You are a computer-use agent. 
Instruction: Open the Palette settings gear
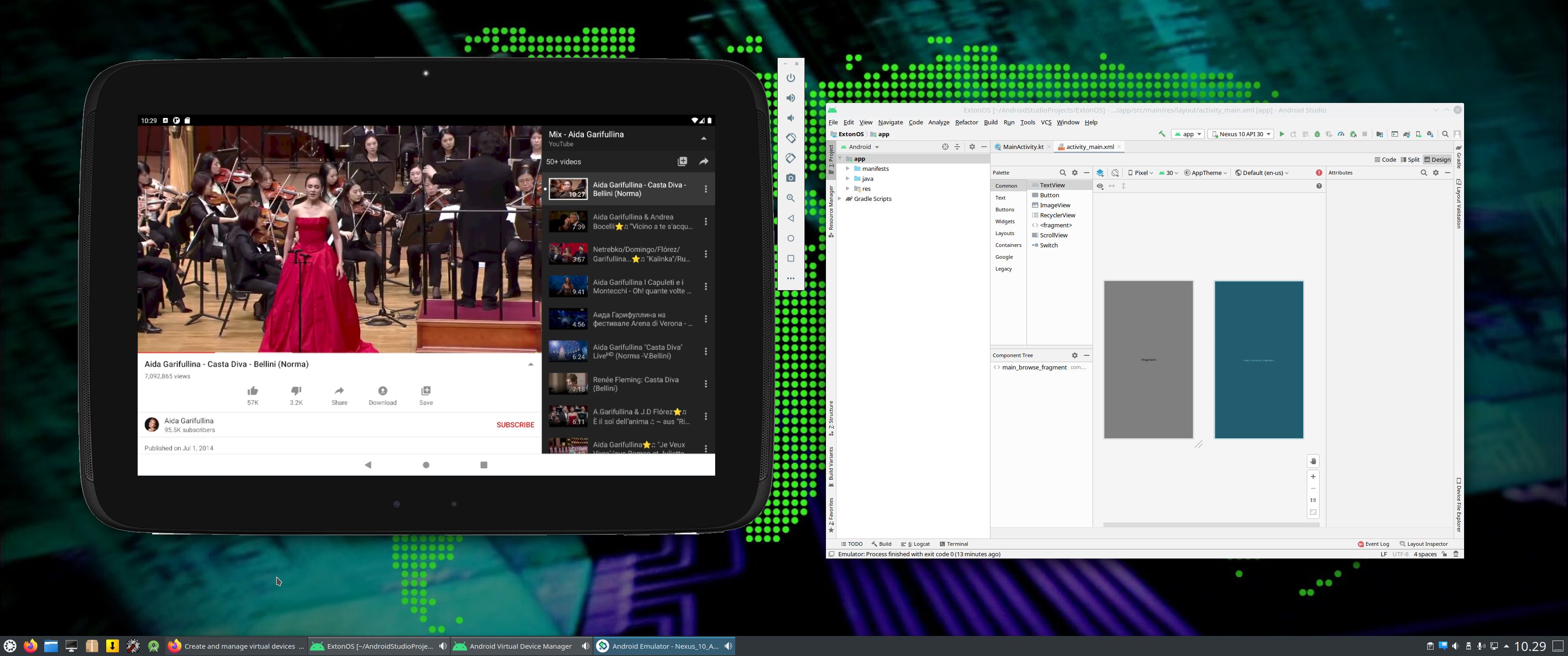tap(1075, 173)
